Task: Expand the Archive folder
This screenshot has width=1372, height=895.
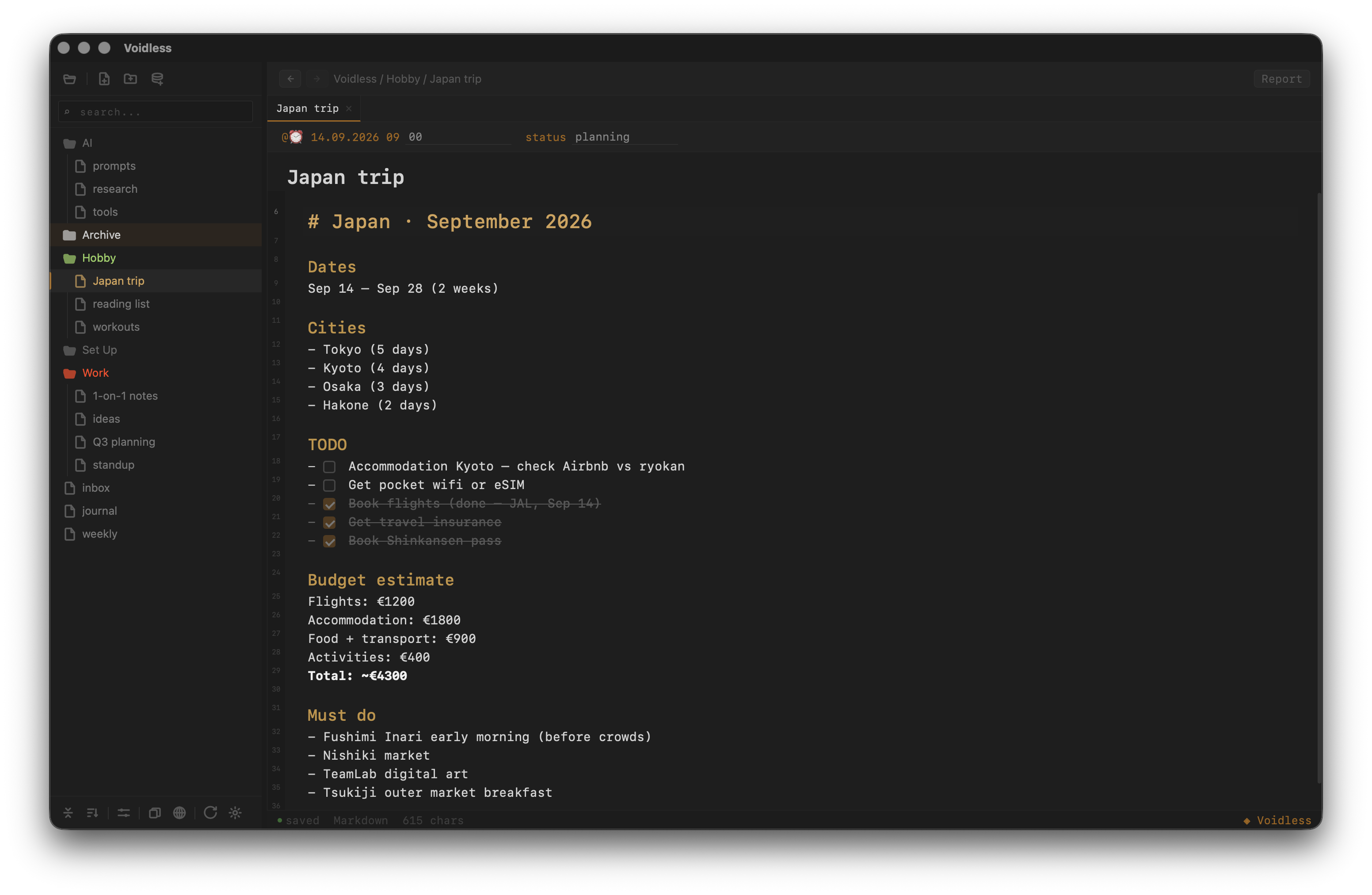Action: 156,235
